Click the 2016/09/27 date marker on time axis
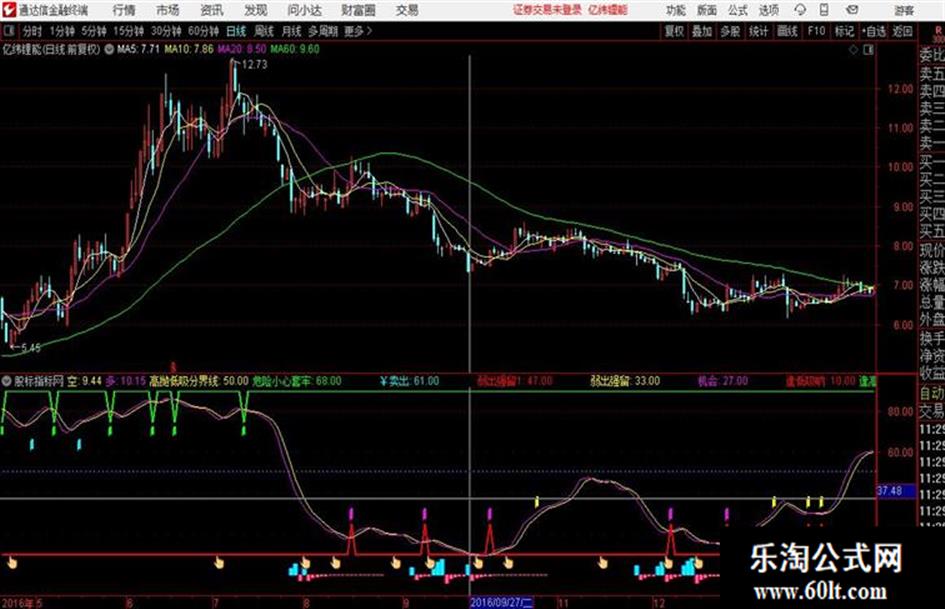Image resolution: width=945 pixels, height=609 pixels. point(501,602)
